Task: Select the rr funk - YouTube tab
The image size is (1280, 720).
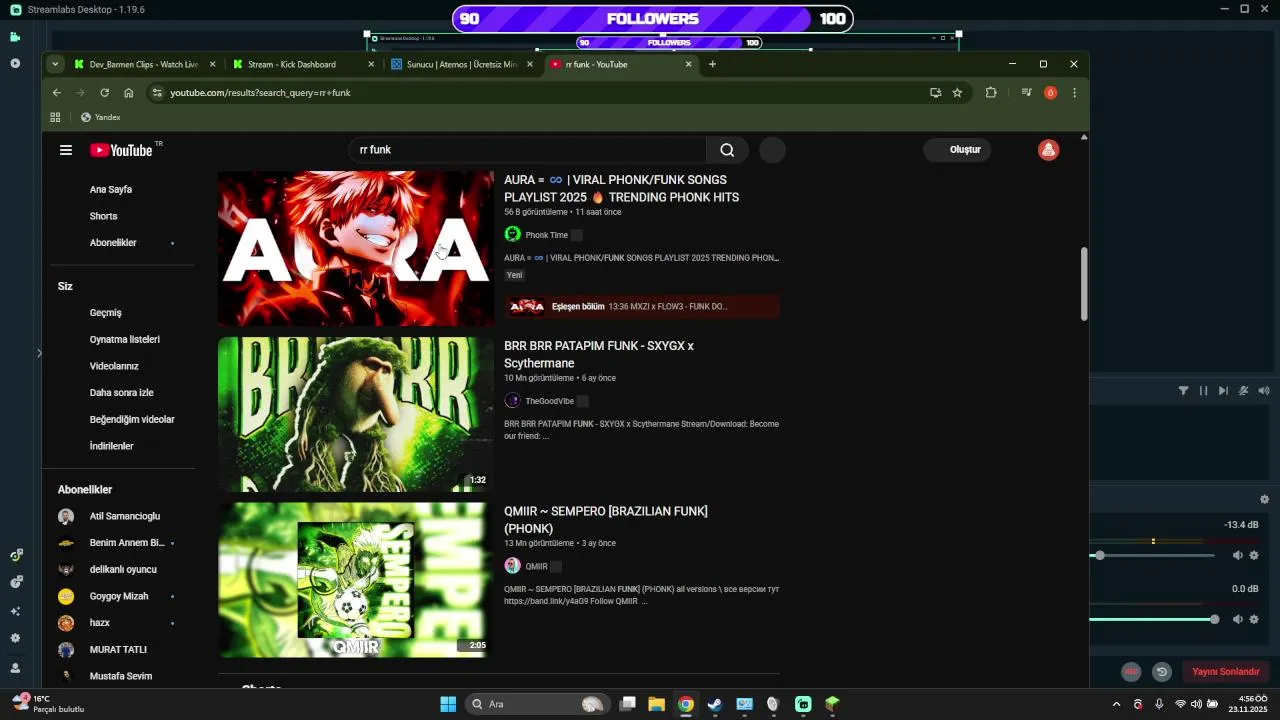Action: [x=620, y=64]
